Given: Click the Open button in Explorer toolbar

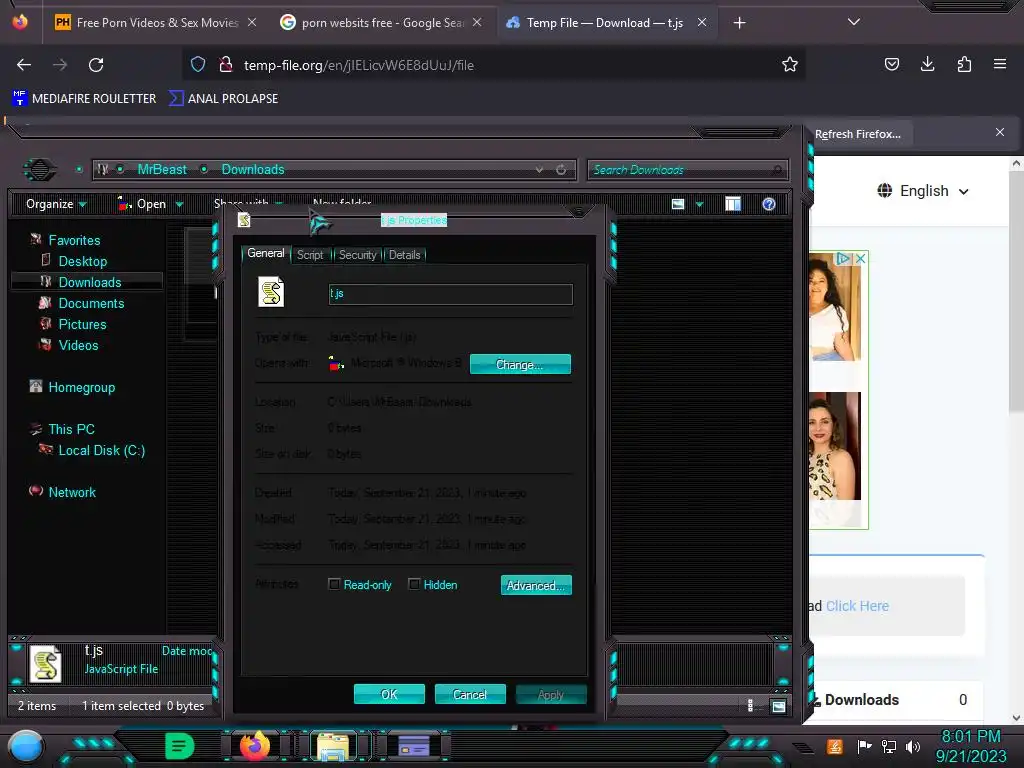Looking at the screenshot, I should point(142,204).
